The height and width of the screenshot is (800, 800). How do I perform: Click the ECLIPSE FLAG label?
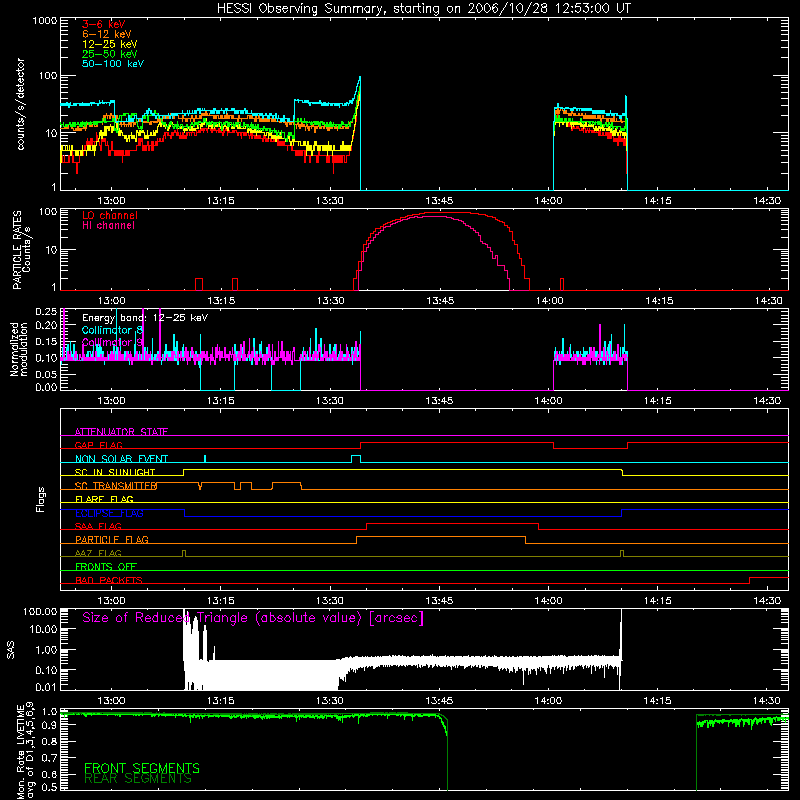pyautogui.click(x=109, y=513)
